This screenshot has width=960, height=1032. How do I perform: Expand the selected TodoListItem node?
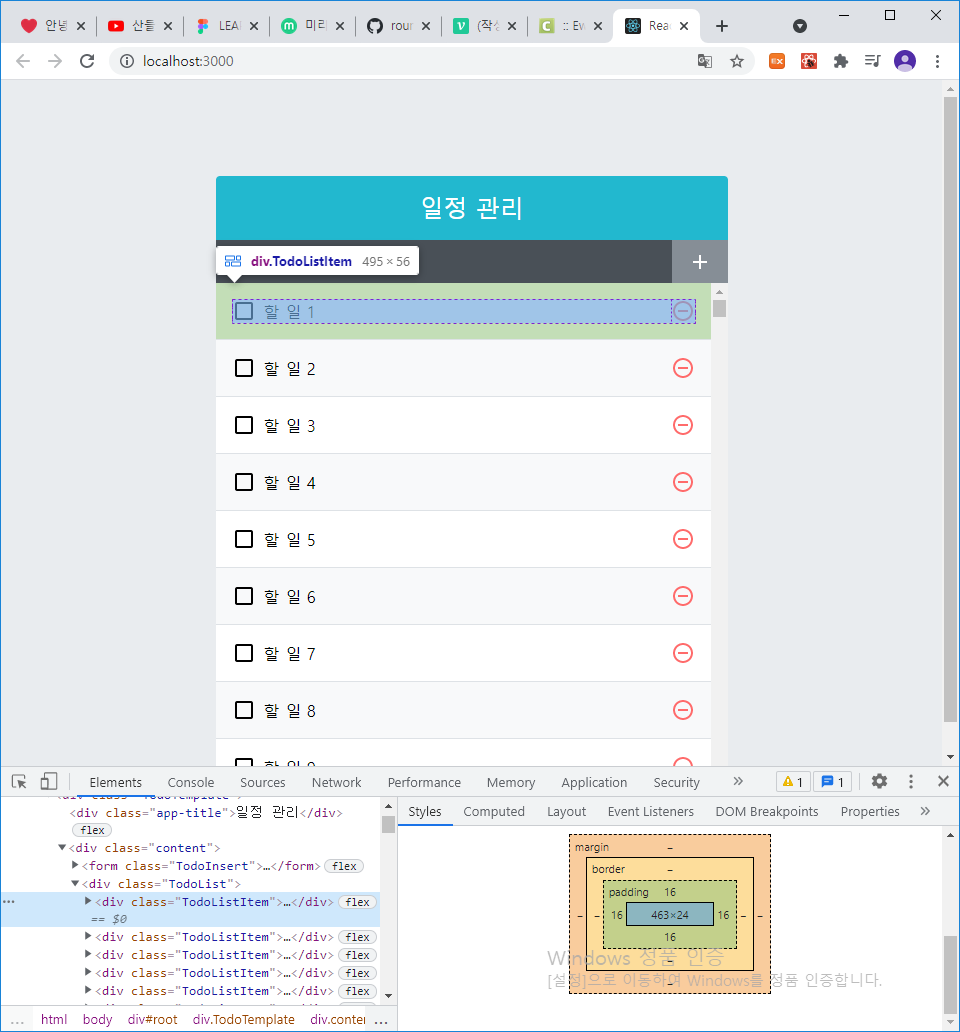tap(88, 901)
